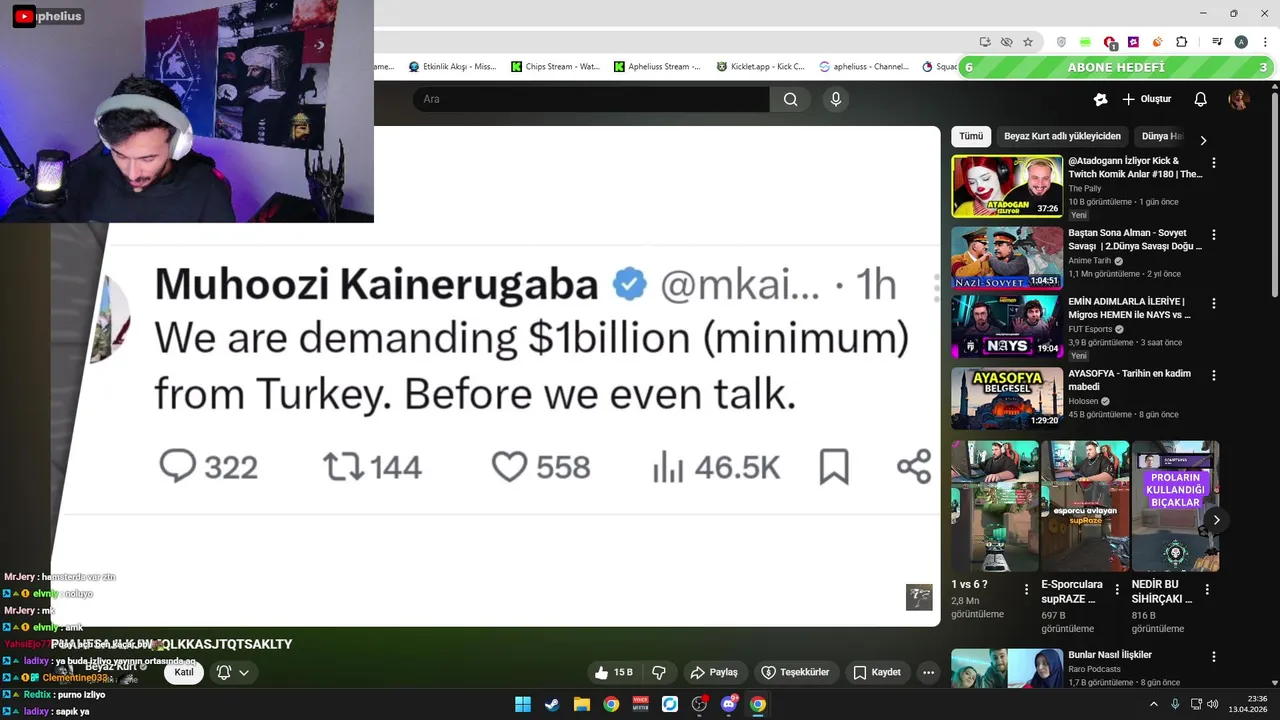Open more actions three-dot menu below video
The image size is (1280, 720).
click(x=928, y=672)
